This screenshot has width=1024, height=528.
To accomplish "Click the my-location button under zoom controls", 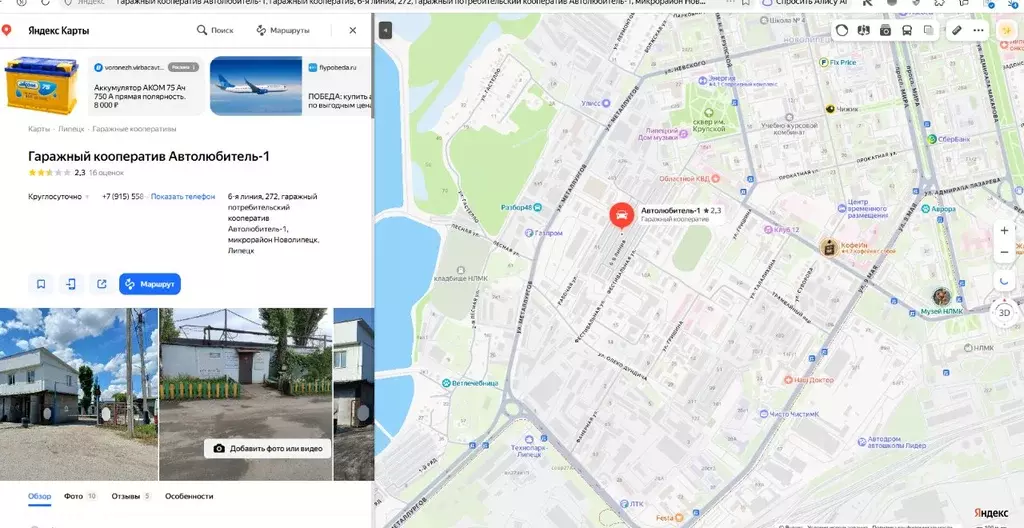I will pyautogui.click(x=1004, y=281).
